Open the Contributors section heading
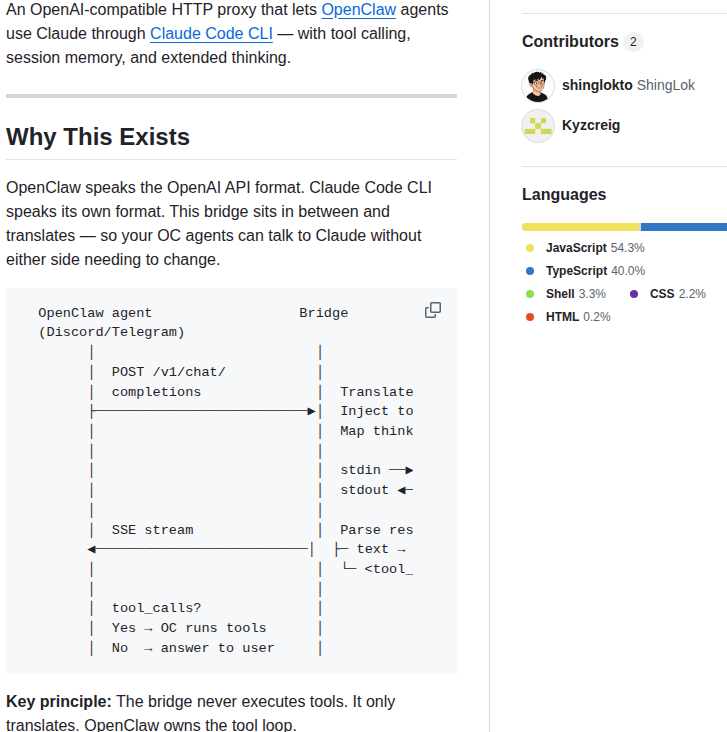Screen dimensions: 727x732 [x=570, y=42]
